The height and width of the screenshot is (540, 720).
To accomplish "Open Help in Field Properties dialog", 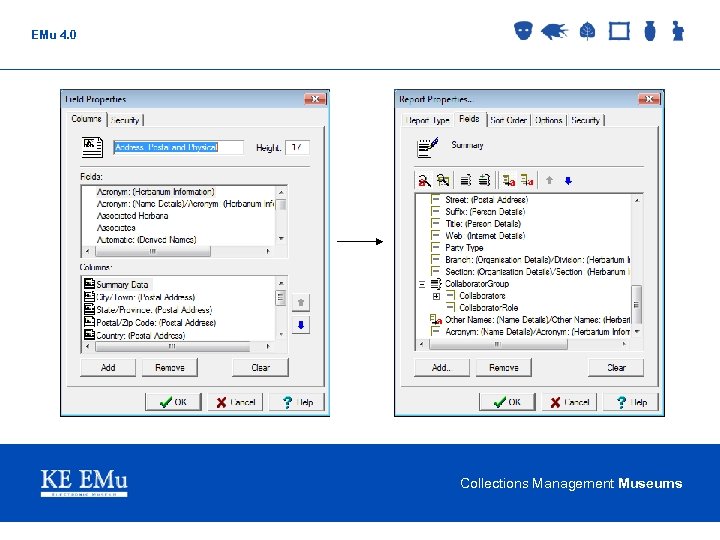I will [297, 402].
